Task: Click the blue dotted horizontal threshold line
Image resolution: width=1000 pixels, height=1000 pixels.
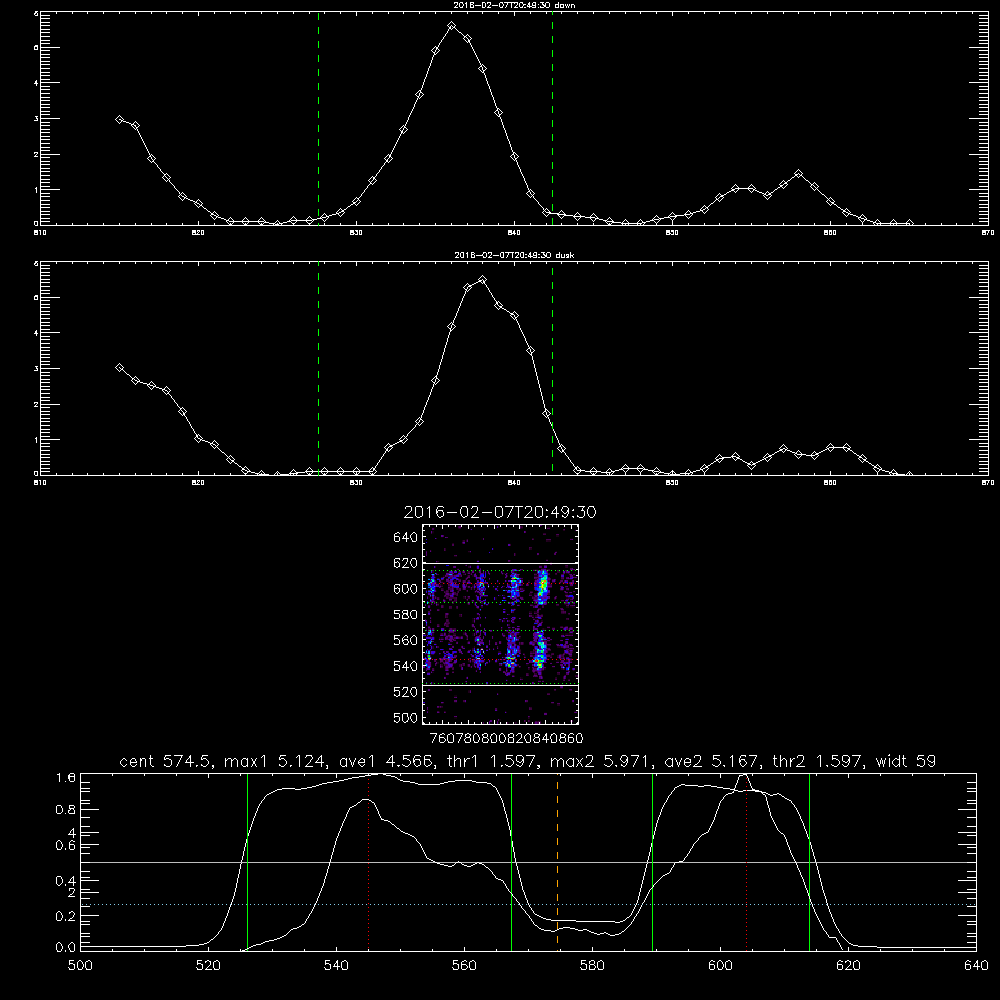Action: pyautogui.click(x=528, y=904)
